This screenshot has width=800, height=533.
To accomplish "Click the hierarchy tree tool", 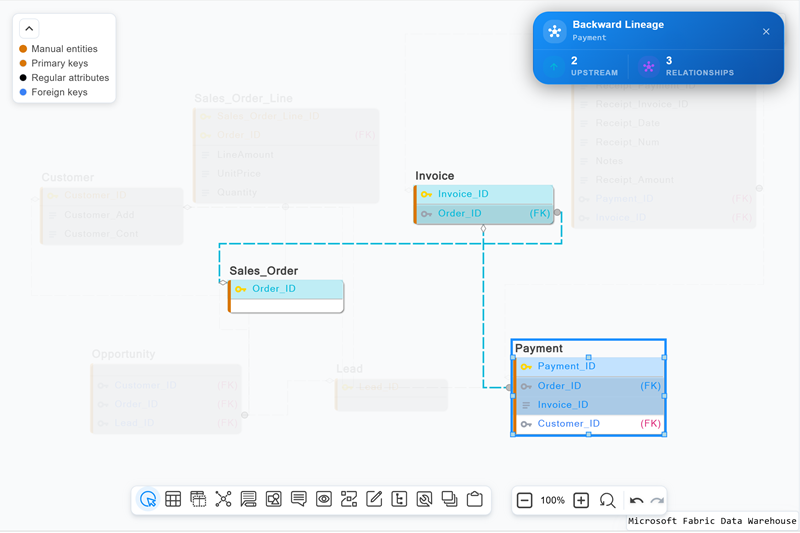I will click(x=399, y=499).
